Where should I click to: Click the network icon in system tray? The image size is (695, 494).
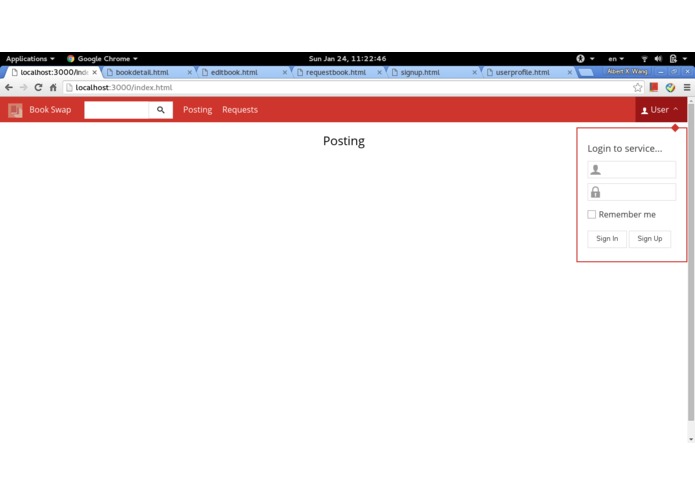(x=644, y=58)
